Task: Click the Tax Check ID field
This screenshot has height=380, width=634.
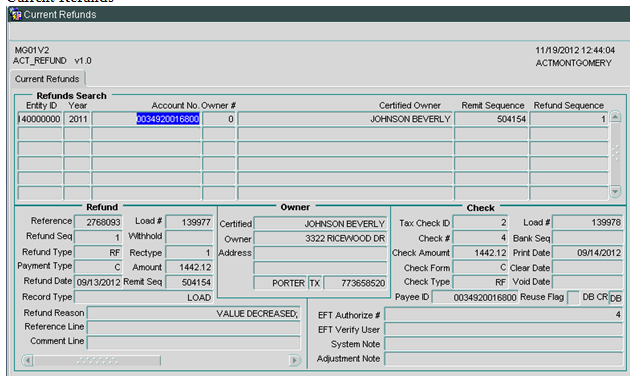Action: pos(480,222)
